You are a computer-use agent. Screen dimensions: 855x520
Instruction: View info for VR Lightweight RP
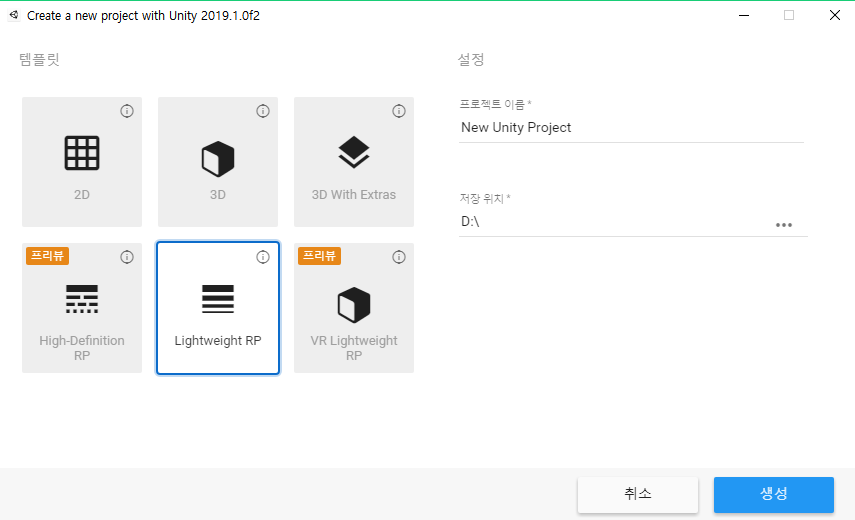click(x=399, y=257)
